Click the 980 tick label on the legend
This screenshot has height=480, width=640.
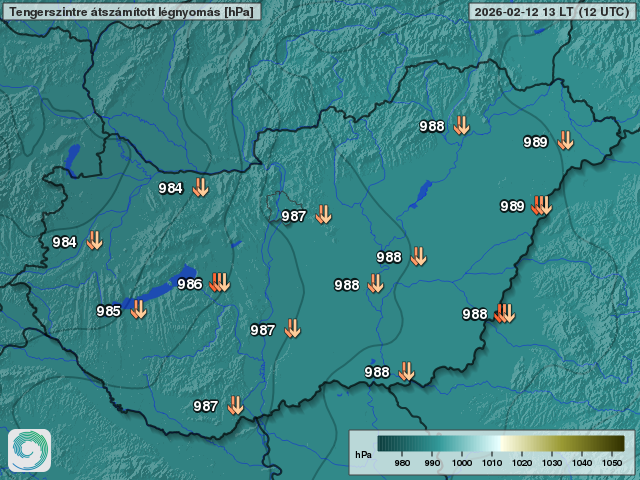click(402, 463)
